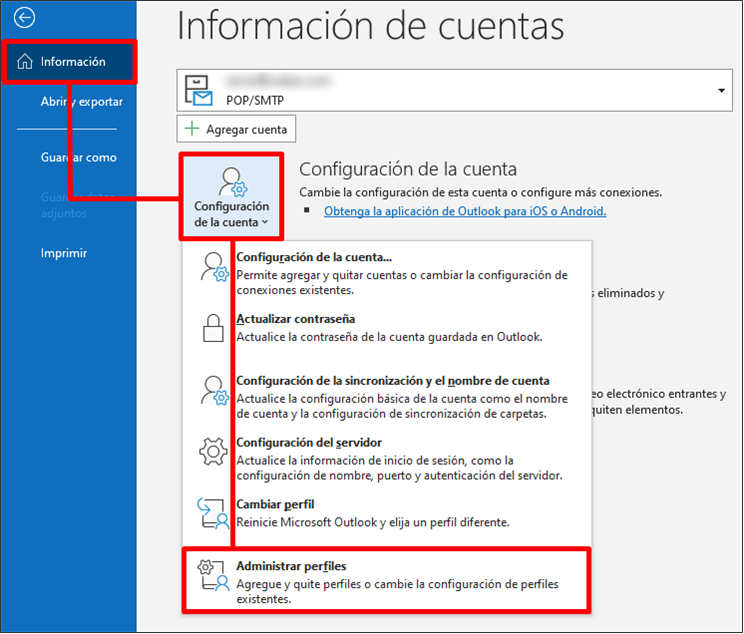The width and height of the screenshot is (744, 634).
Task: Open the account selection dropdown arrow
Action: [720, 91]
